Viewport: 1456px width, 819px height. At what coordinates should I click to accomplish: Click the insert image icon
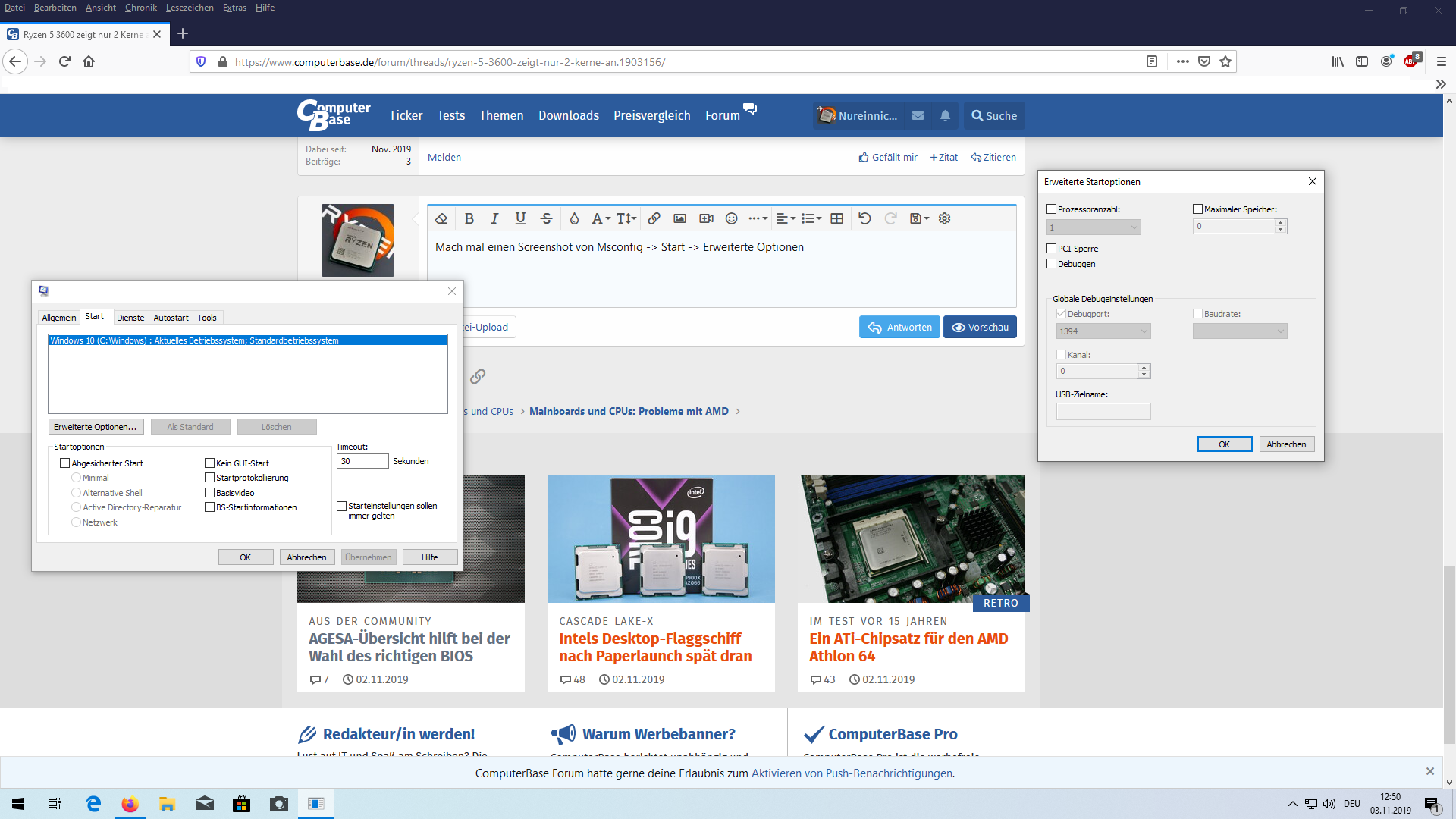click(679, 218)
